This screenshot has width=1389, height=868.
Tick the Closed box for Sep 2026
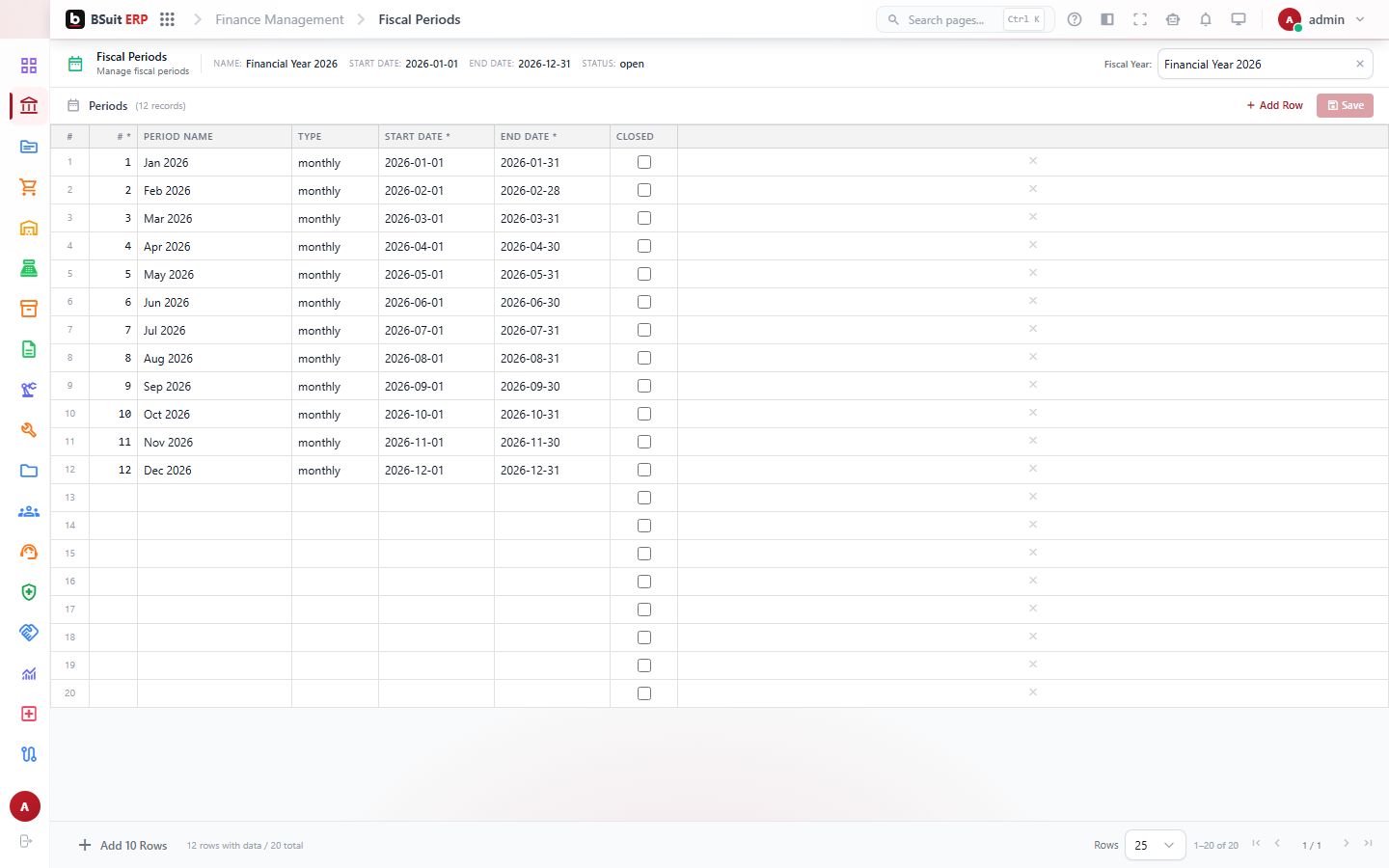pyautogui.click(x=644, y=386)
